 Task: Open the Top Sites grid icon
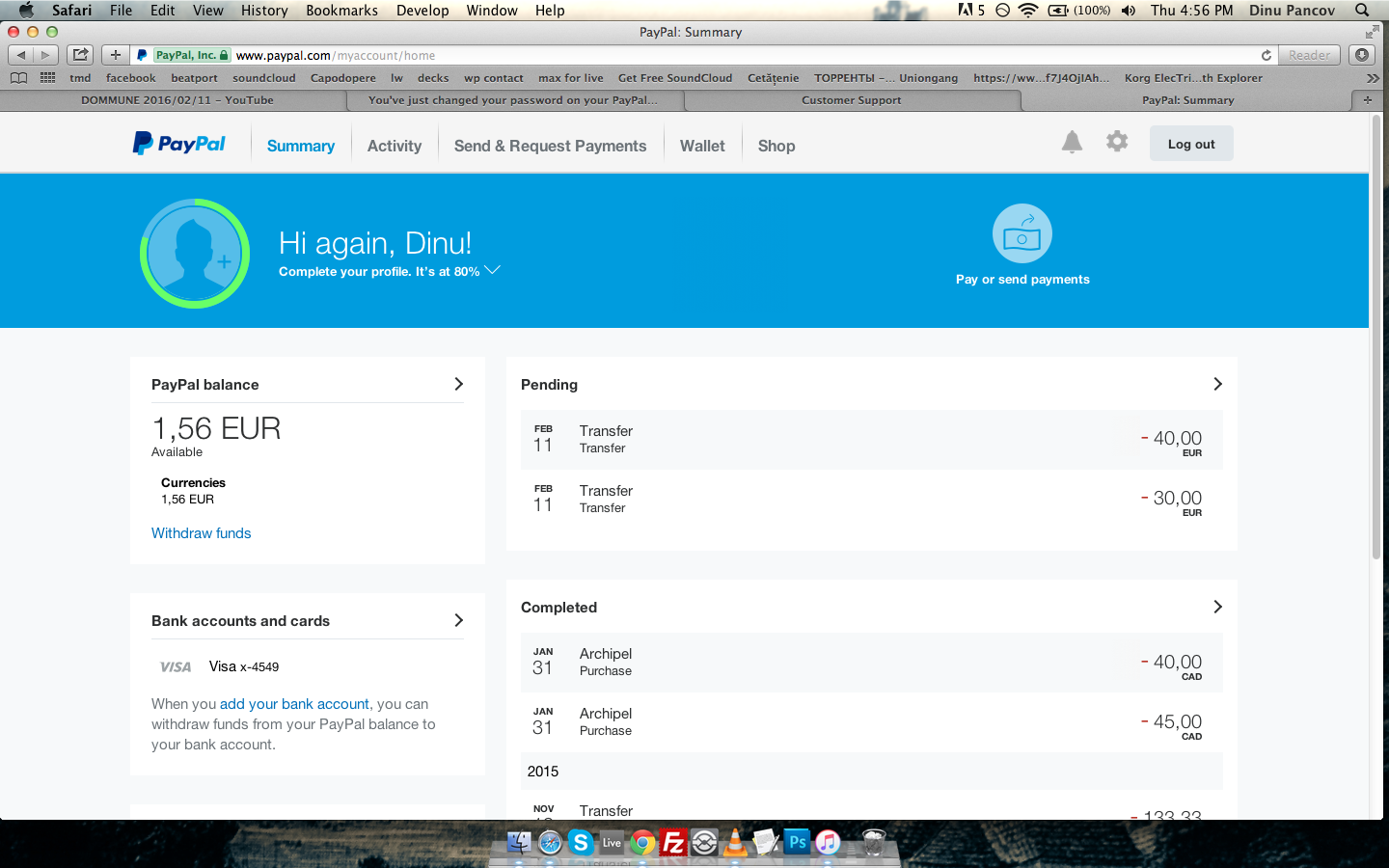tap(47, 78)
